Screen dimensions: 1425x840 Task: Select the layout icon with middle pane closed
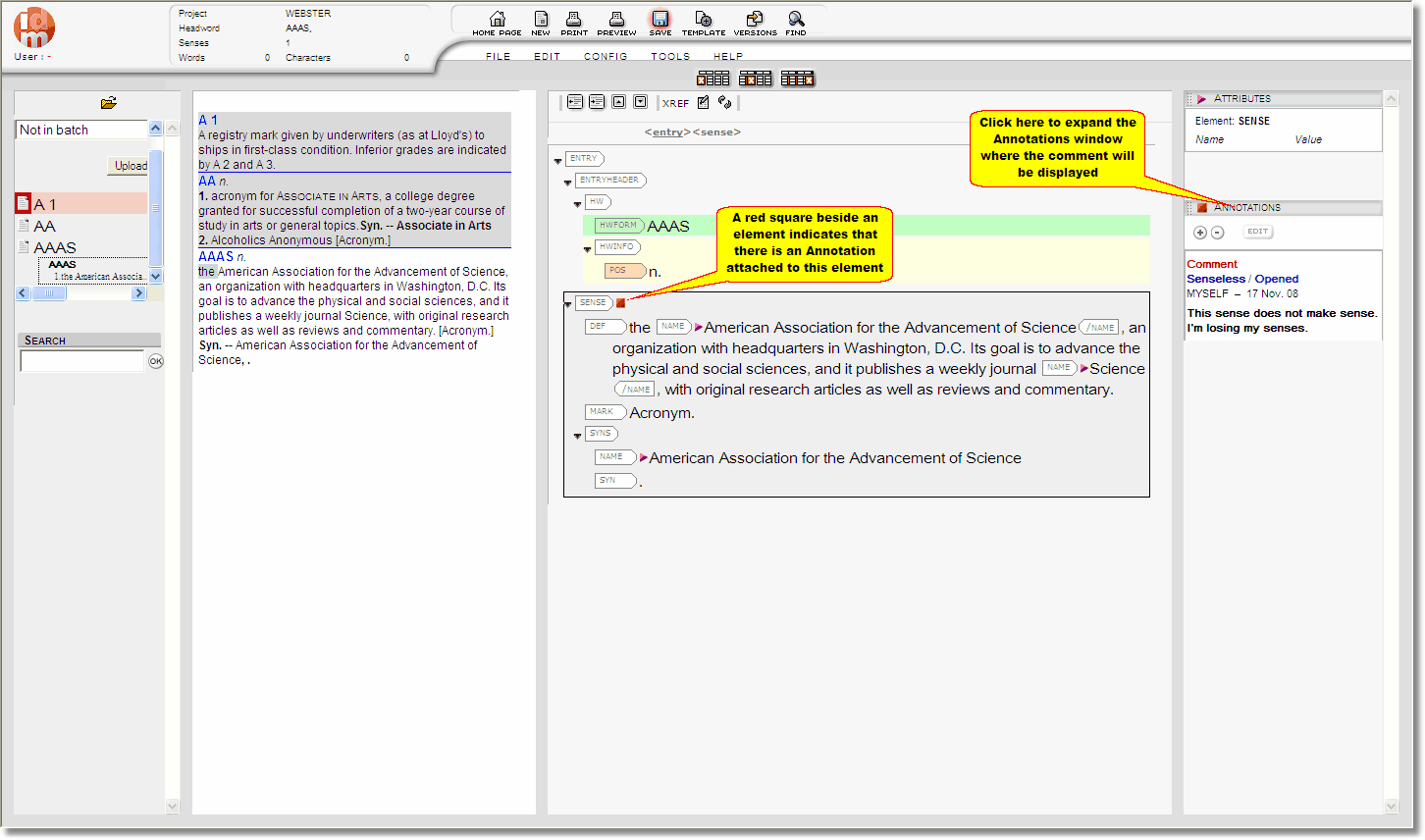click(756, 79)
